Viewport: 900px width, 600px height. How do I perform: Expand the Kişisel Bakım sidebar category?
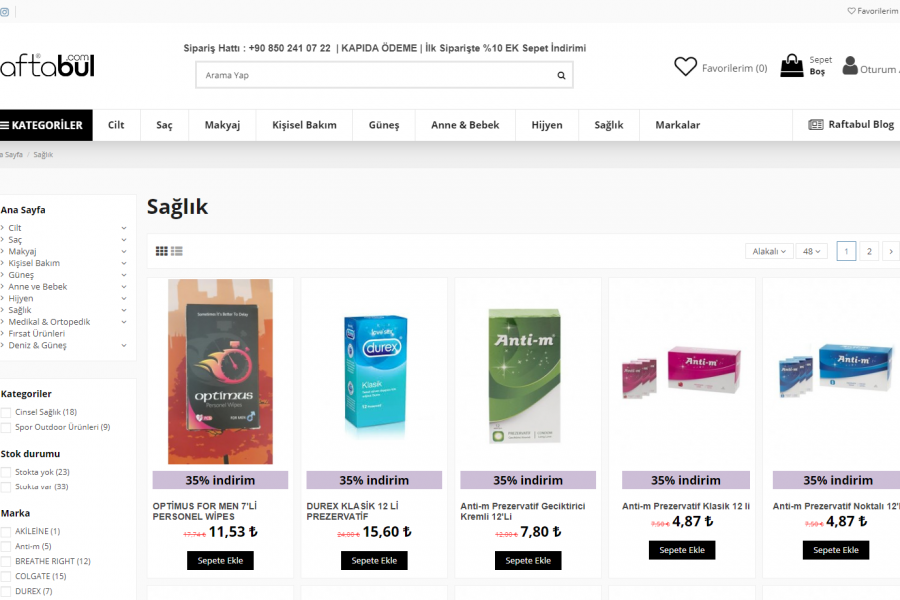(123, 263)
